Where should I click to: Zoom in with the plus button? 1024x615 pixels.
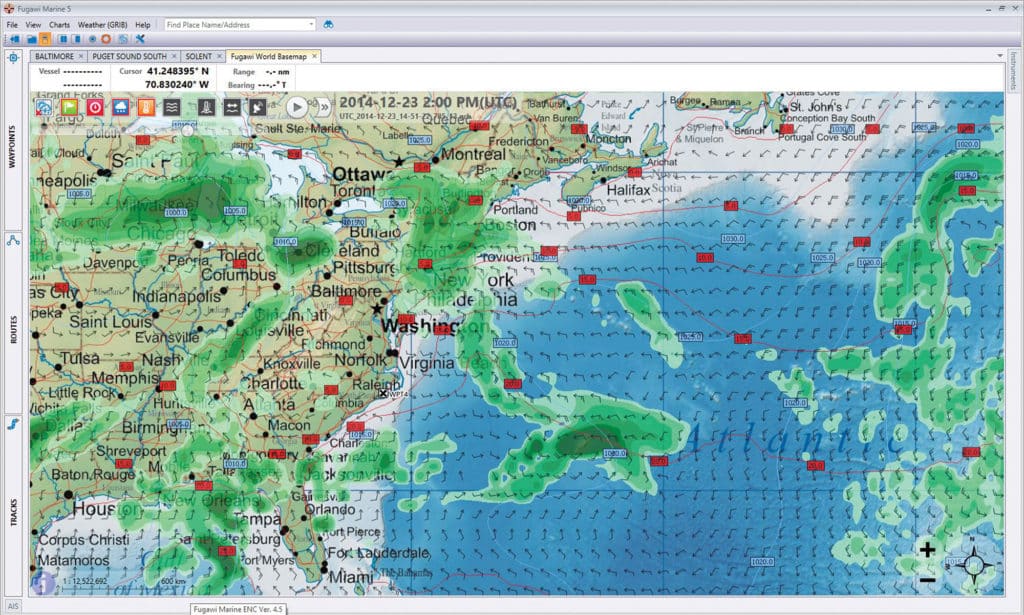click(x=927, y=550)
